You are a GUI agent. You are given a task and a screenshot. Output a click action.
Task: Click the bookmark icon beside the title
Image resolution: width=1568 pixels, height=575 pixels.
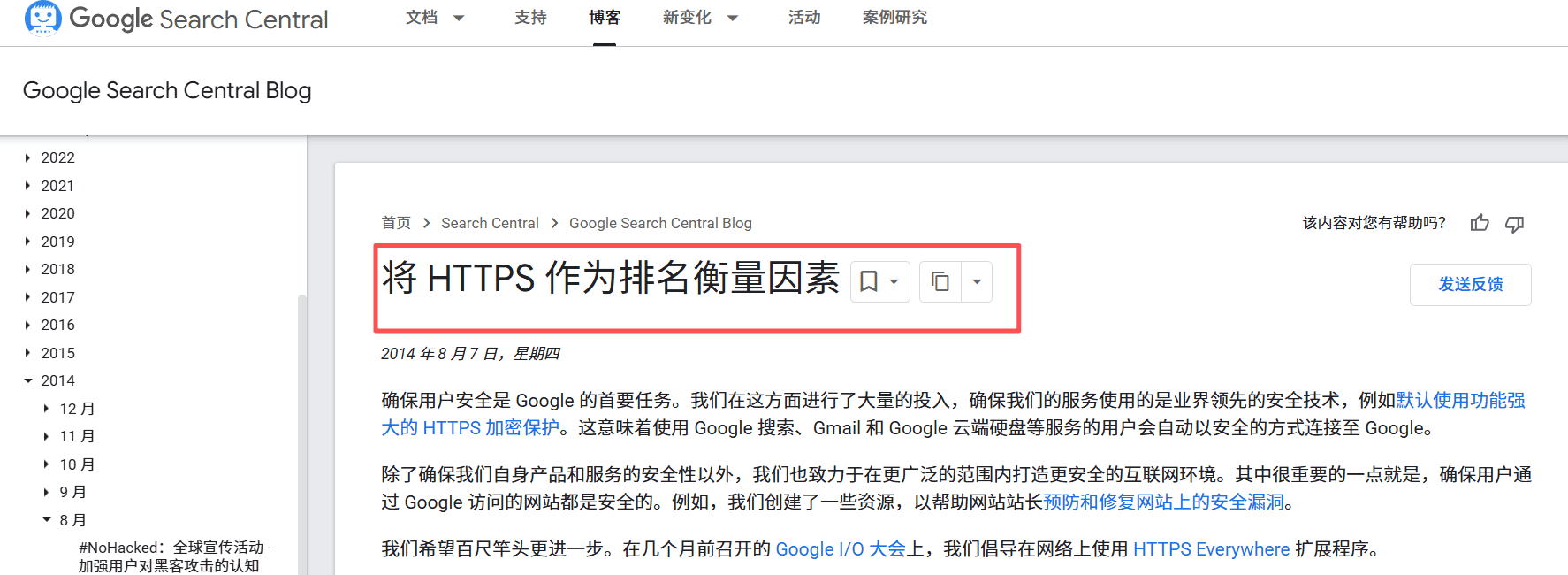click(869, 281)
